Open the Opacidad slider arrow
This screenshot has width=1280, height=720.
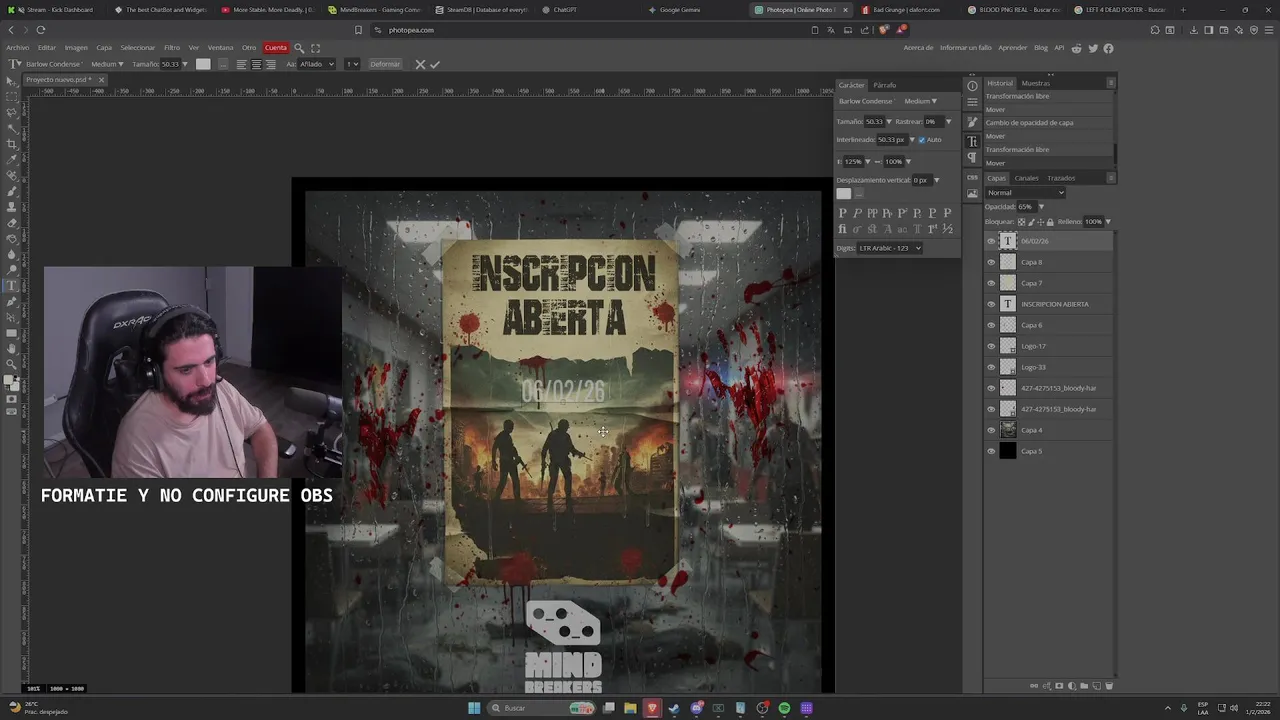point(1041,207)
